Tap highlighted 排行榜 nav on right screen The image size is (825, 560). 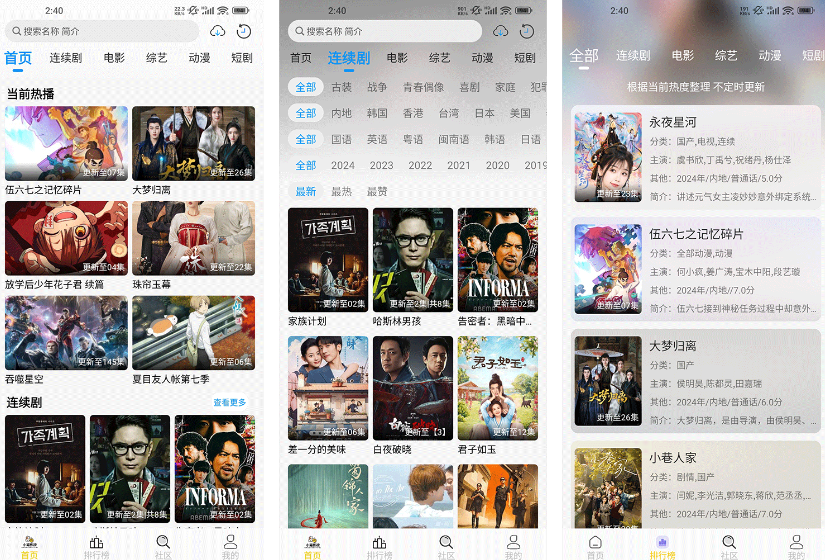point(662,547)
